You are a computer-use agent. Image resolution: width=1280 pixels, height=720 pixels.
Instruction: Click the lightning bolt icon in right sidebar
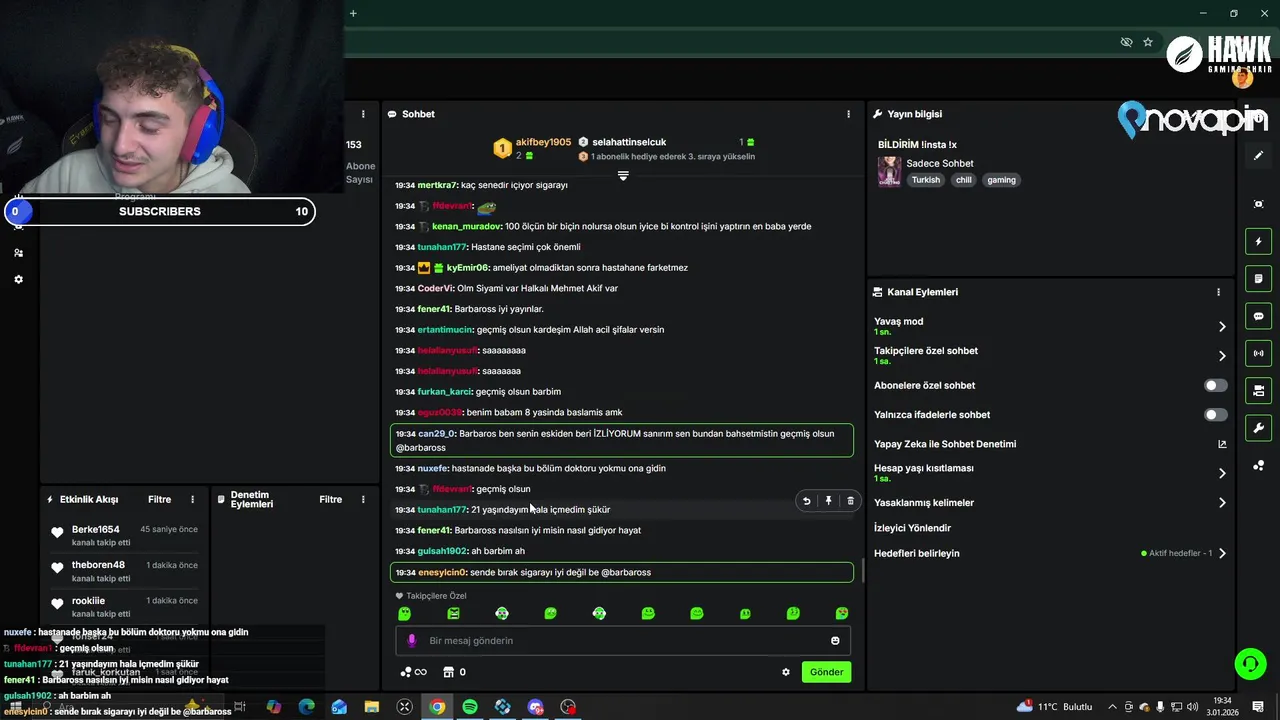(1258, 241)
